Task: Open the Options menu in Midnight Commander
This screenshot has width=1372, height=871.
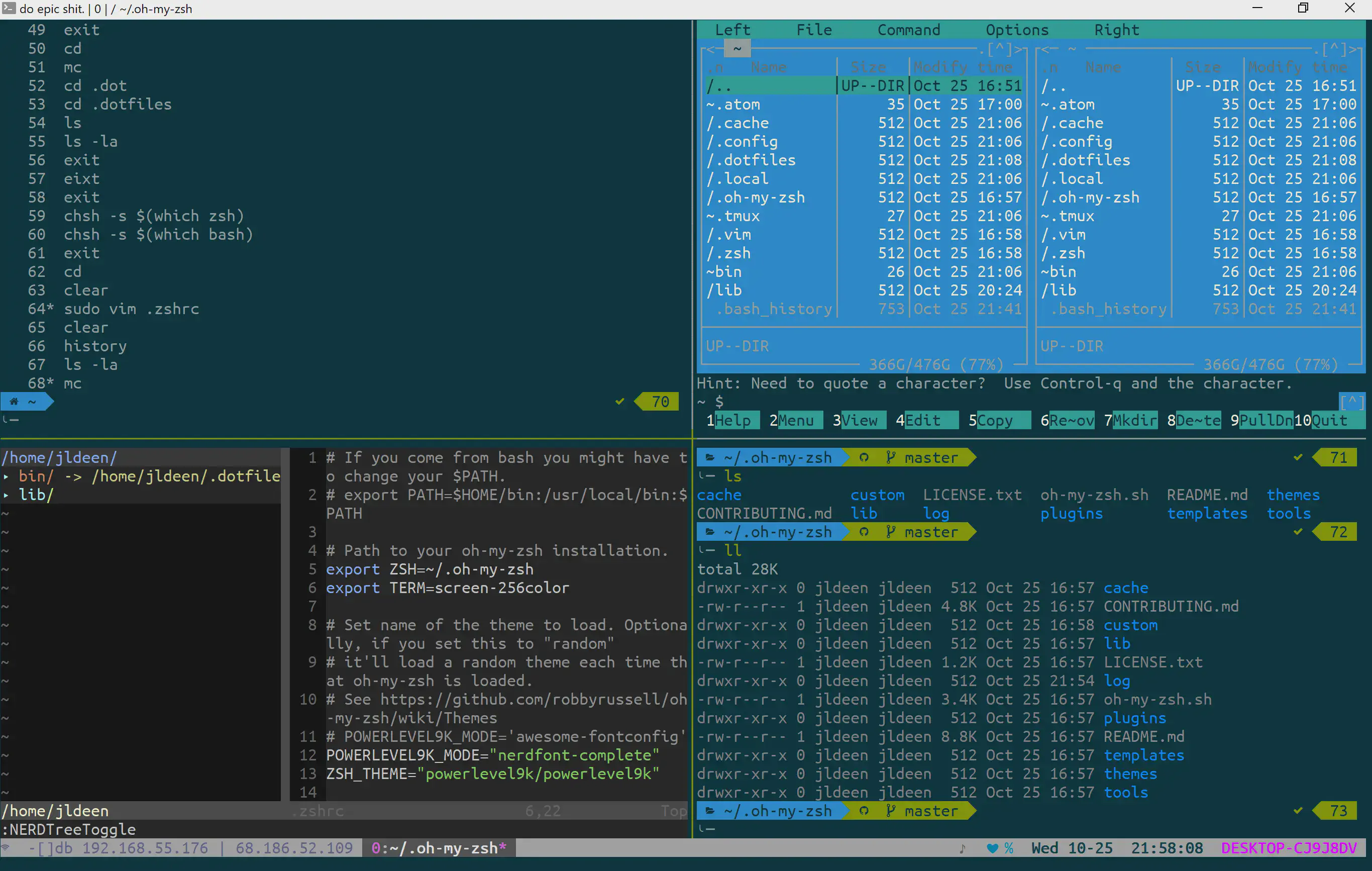Action: pyautogui.click(x=1016, y=30)
